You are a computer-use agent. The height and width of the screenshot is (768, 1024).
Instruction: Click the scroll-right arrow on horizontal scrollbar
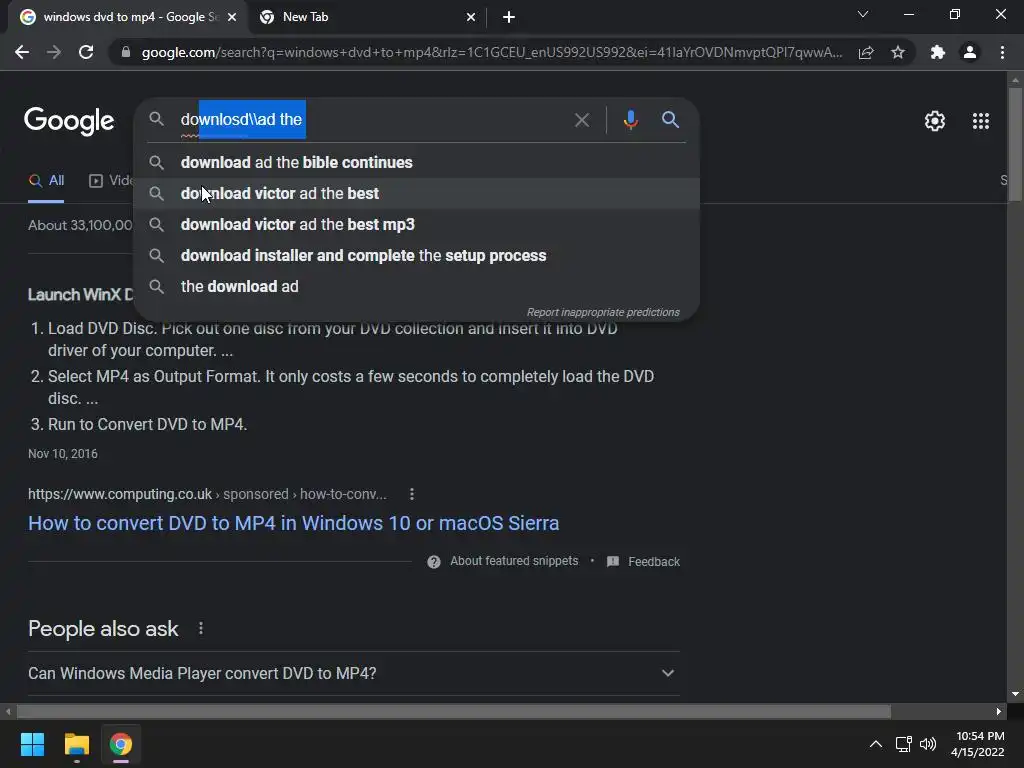pos(999,712)
